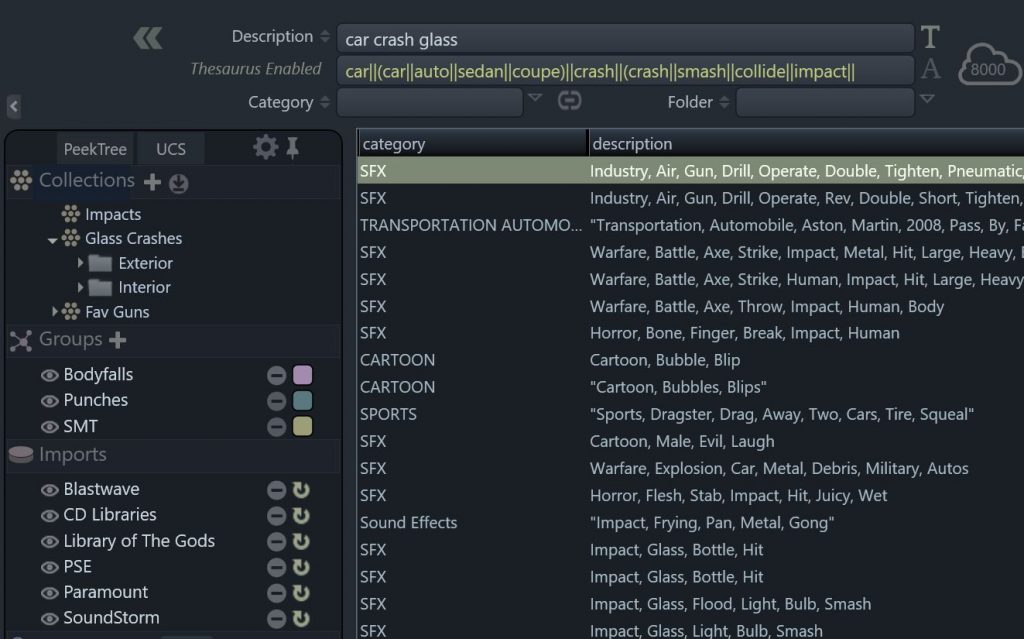Click the download icon next to Collections plus

click(178, 182)
